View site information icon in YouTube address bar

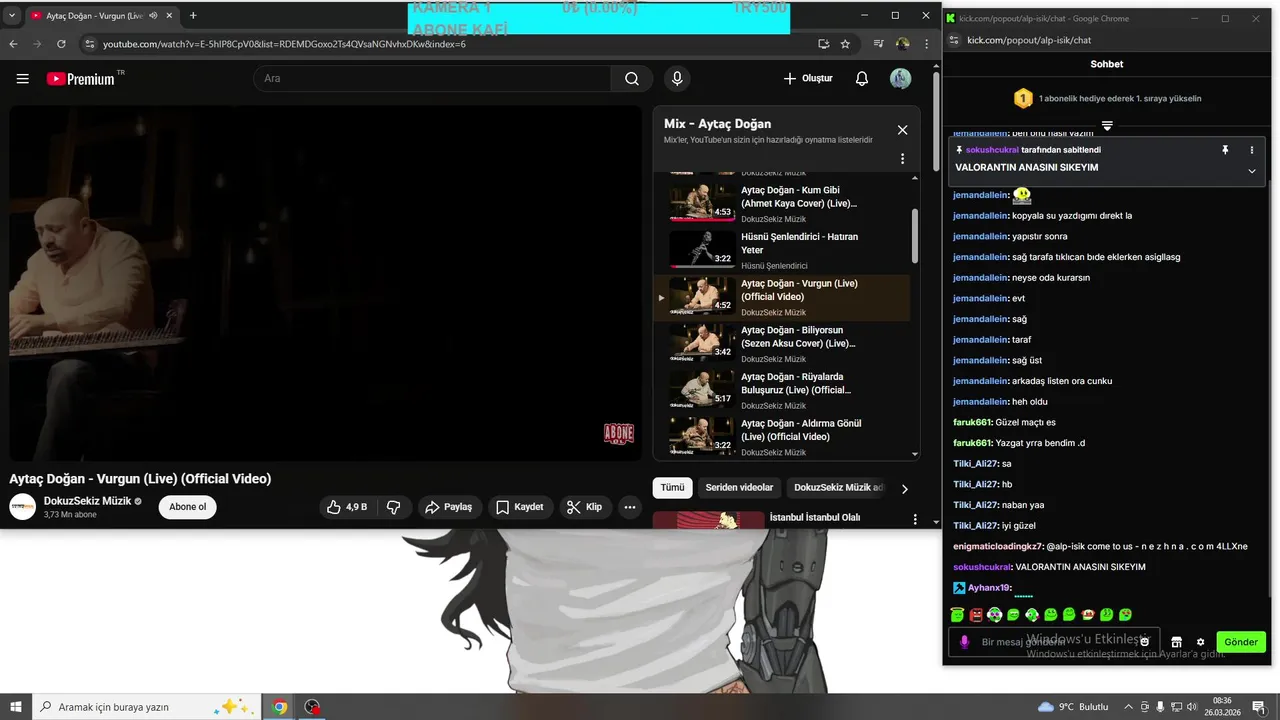tap(89, 44)
